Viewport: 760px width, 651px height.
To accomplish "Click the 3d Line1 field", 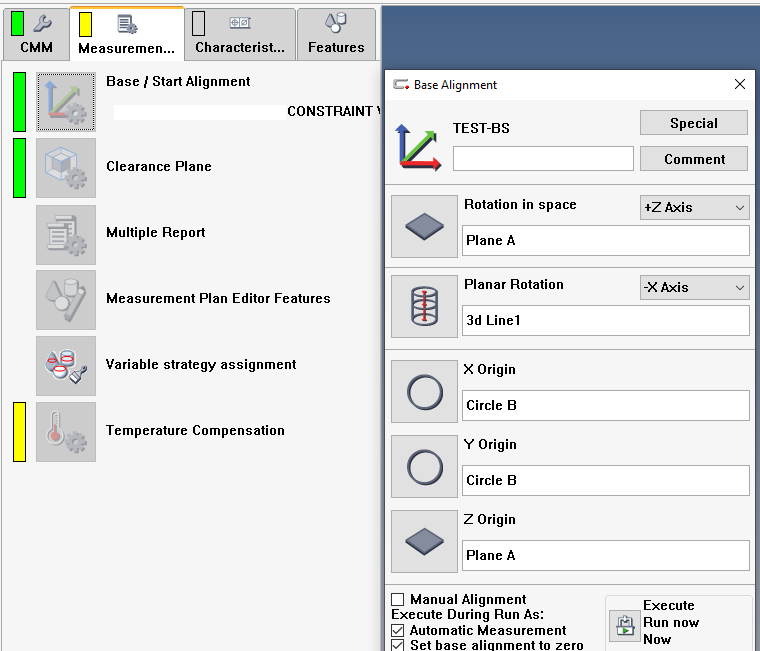I will 606,320.
